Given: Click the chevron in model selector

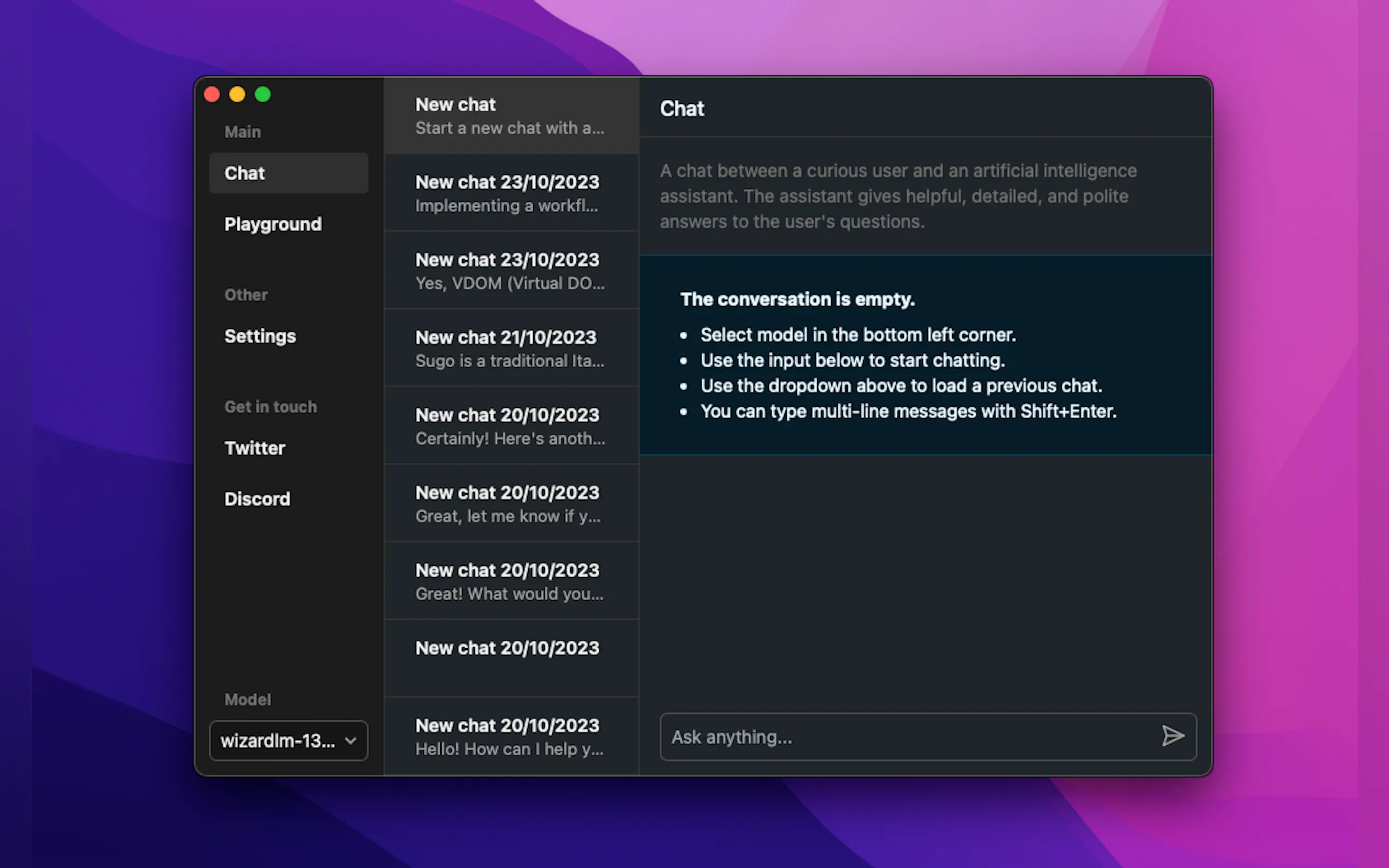Looking at the screenshot, I should (351, 741).
